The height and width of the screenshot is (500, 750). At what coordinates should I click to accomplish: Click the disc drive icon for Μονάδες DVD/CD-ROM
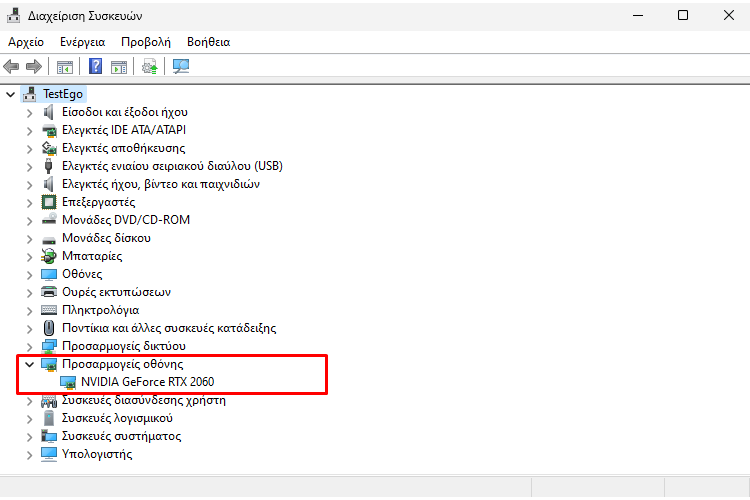point(49,220)
